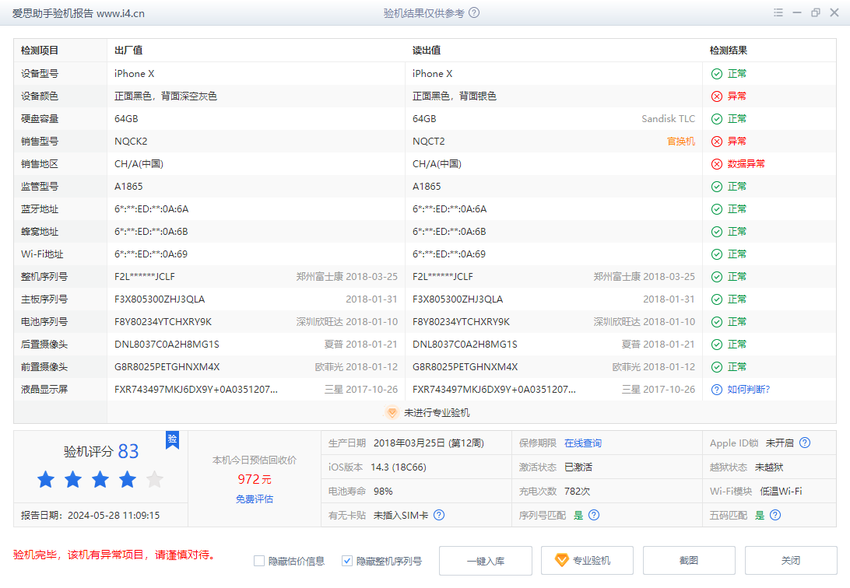Click the green check icon in 前置摄像头 row
The height and width of the screenshot is (588, 850).
(x=717, y=367)
